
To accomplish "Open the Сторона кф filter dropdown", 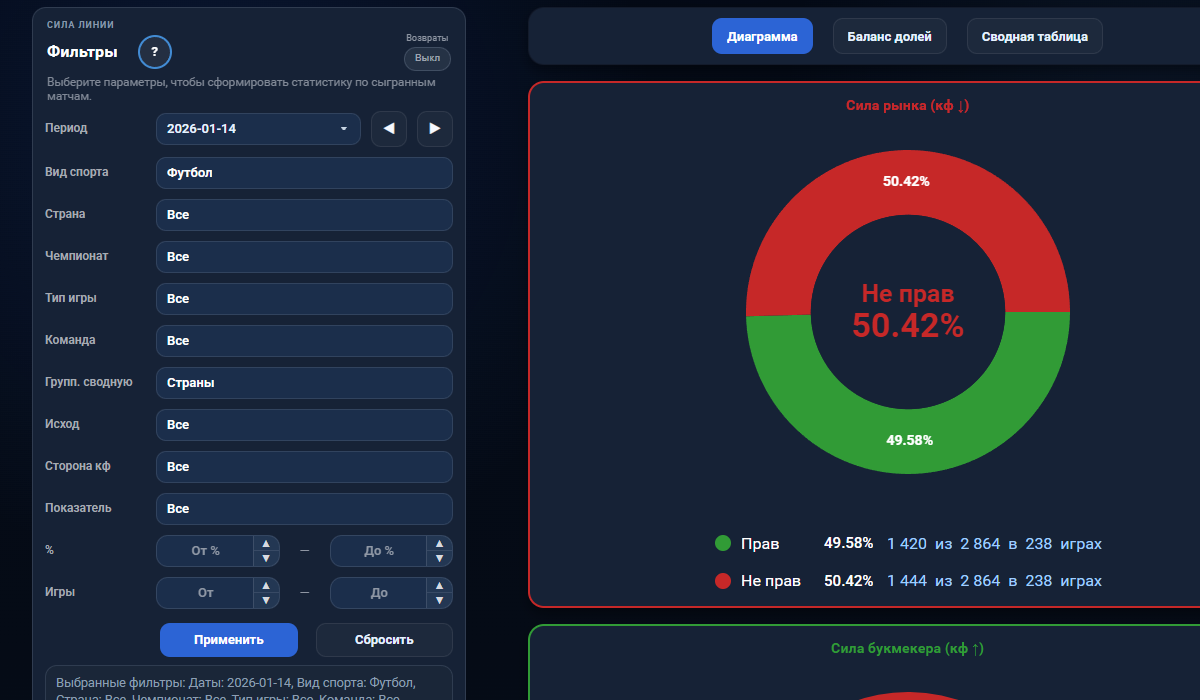I will tap(304, 467).
